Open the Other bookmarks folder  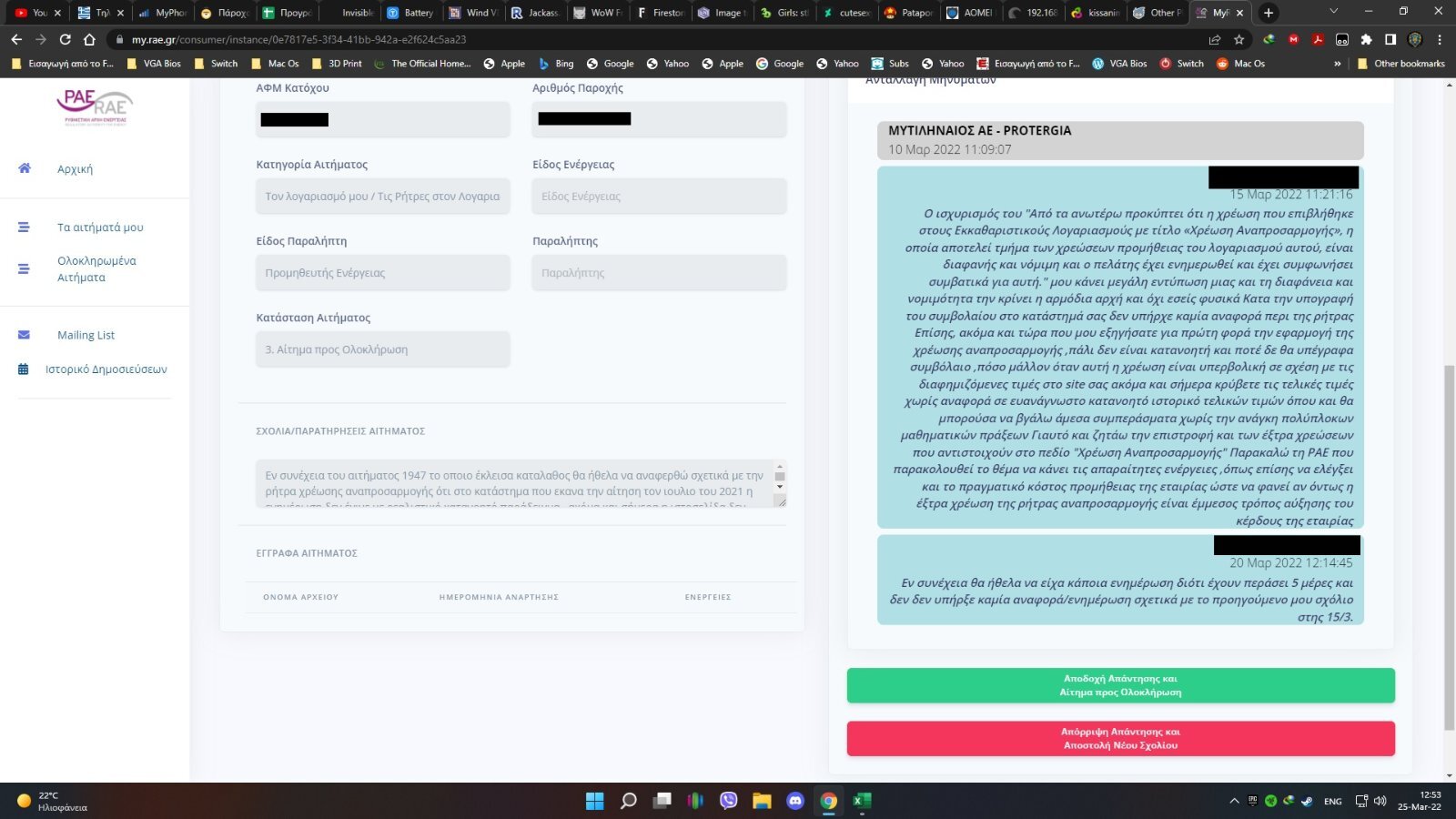(1400, 64)
